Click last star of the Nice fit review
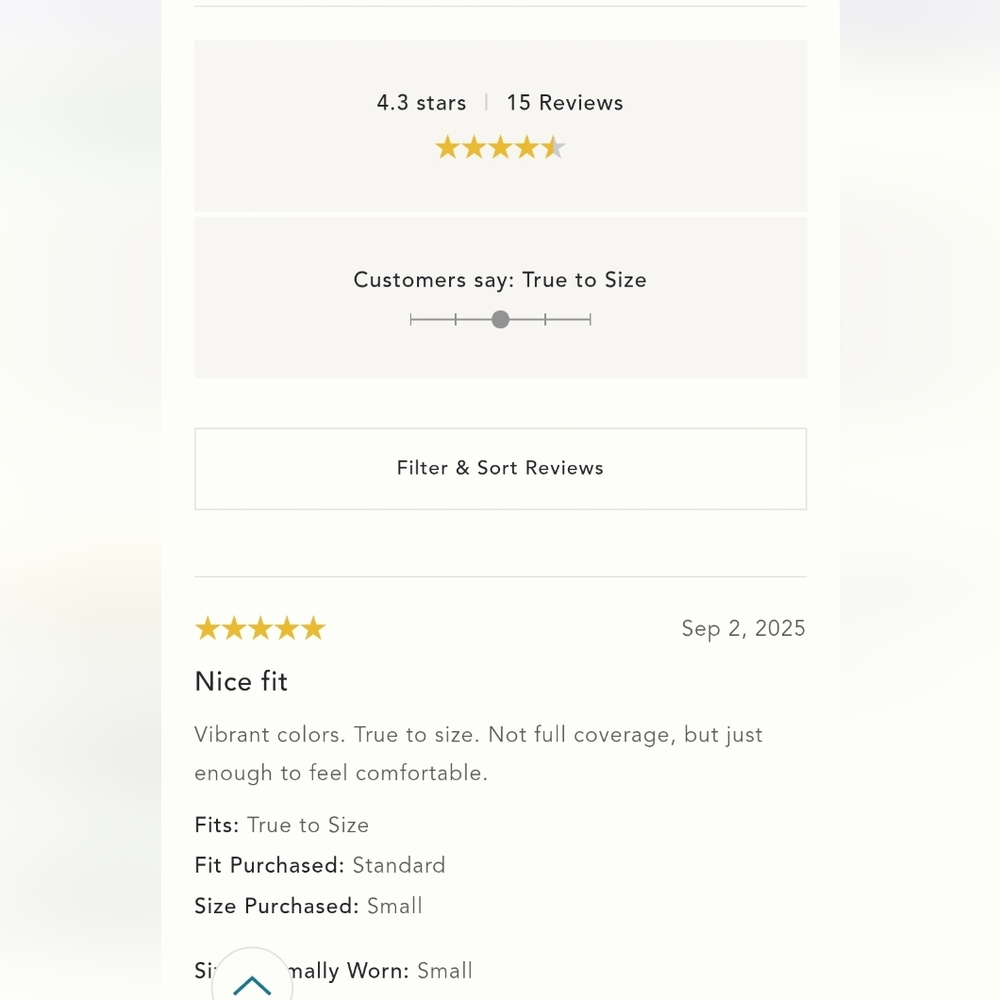The image size is (1000, 1000). 313,628
